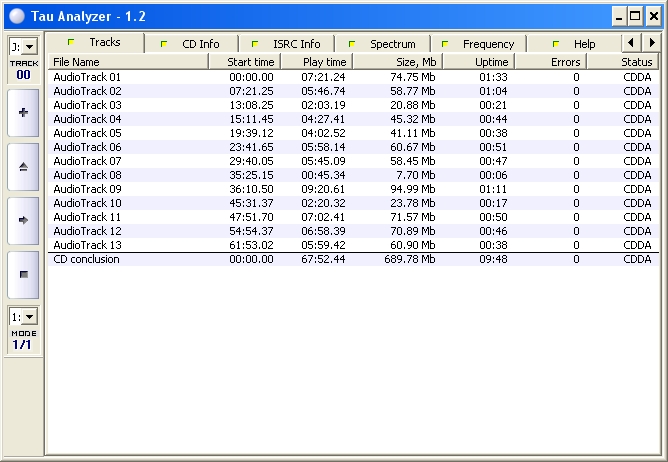Click the plus button in left sidebar

[23, 112]
